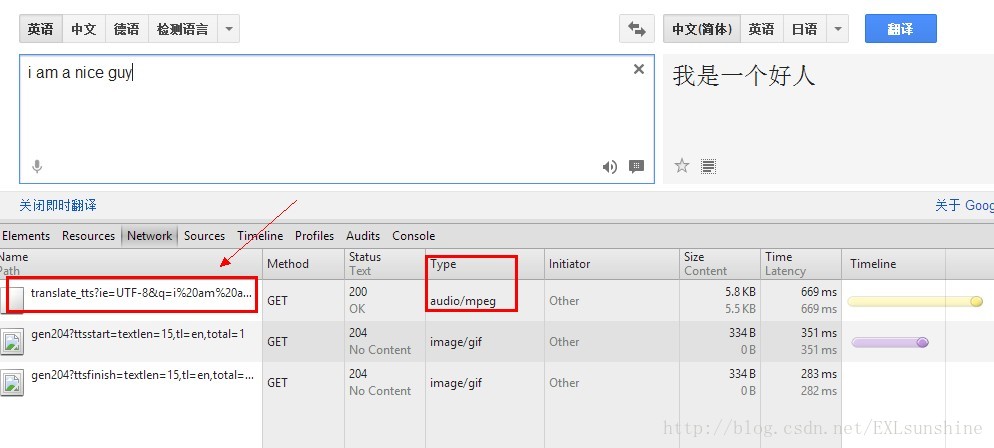The height and width of the screenshot is (448, 994).
Task: Switch to the Elements tab
Action: point(26,236)
